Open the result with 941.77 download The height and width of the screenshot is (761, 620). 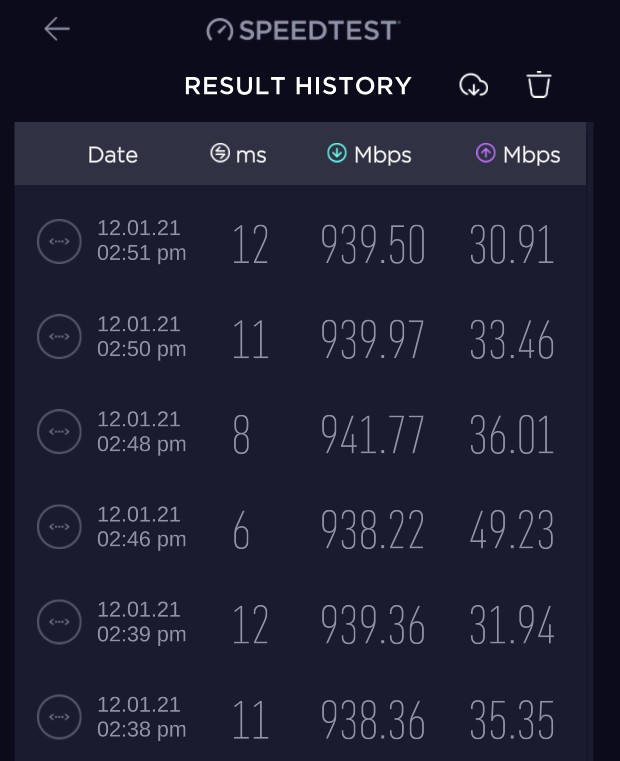point(300,431)
